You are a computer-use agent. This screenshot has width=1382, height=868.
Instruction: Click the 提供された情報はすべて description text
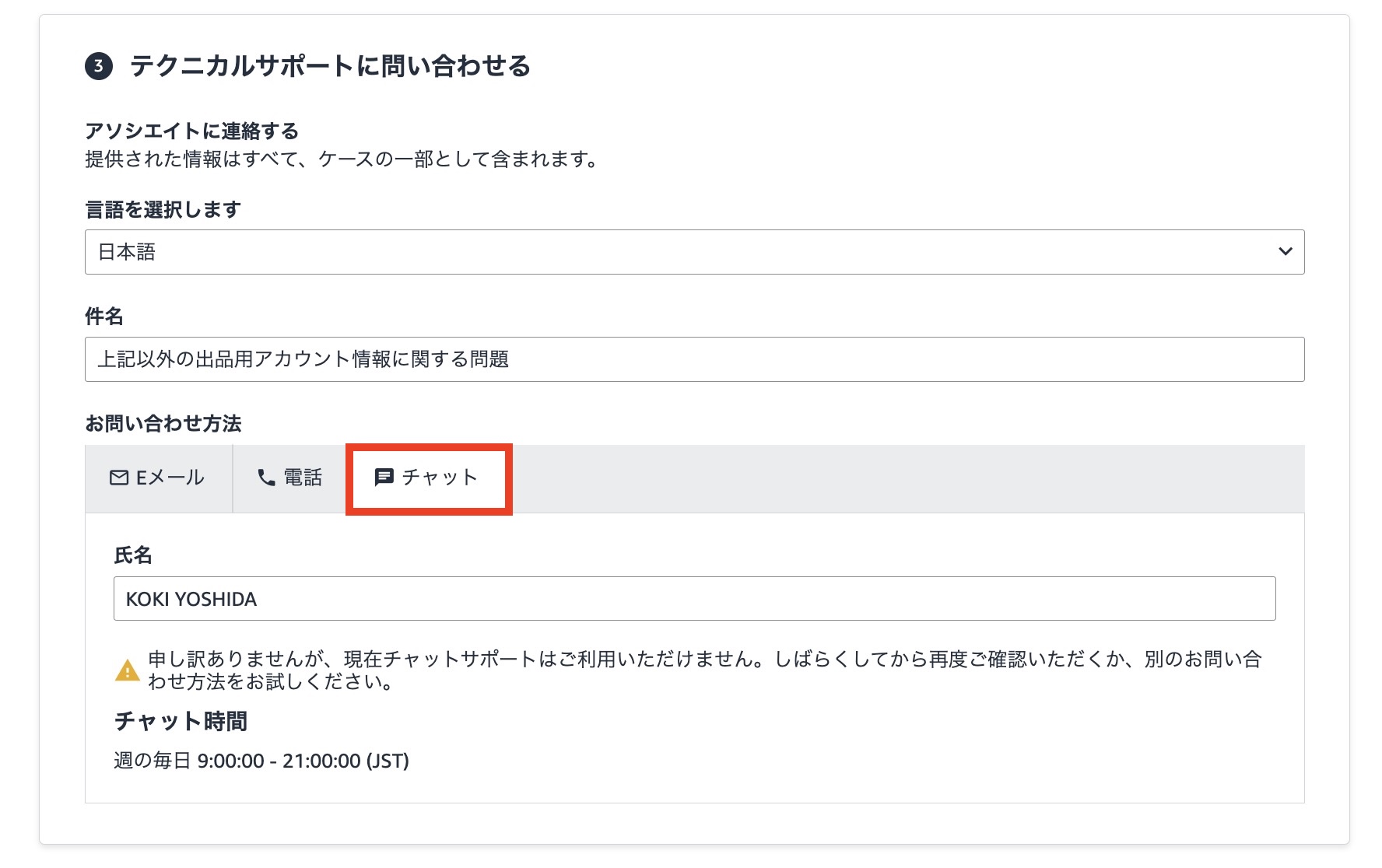pos(342,159)
